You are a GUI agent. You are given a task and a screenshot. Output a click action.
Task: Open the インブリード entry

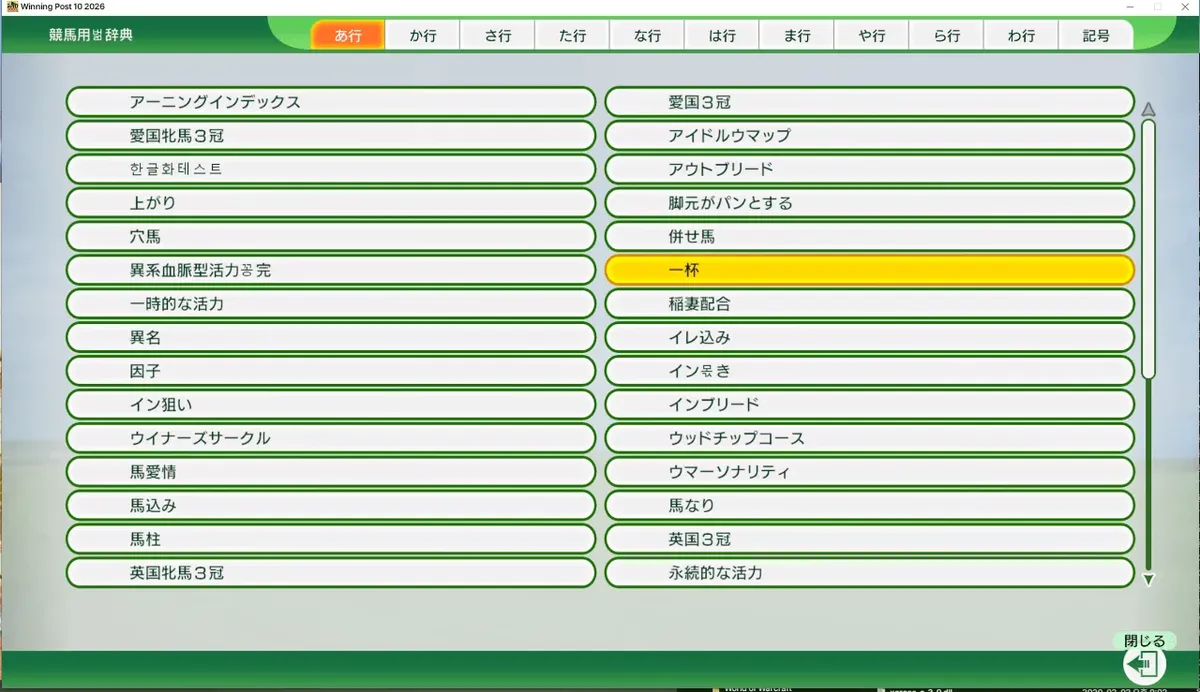870,405
